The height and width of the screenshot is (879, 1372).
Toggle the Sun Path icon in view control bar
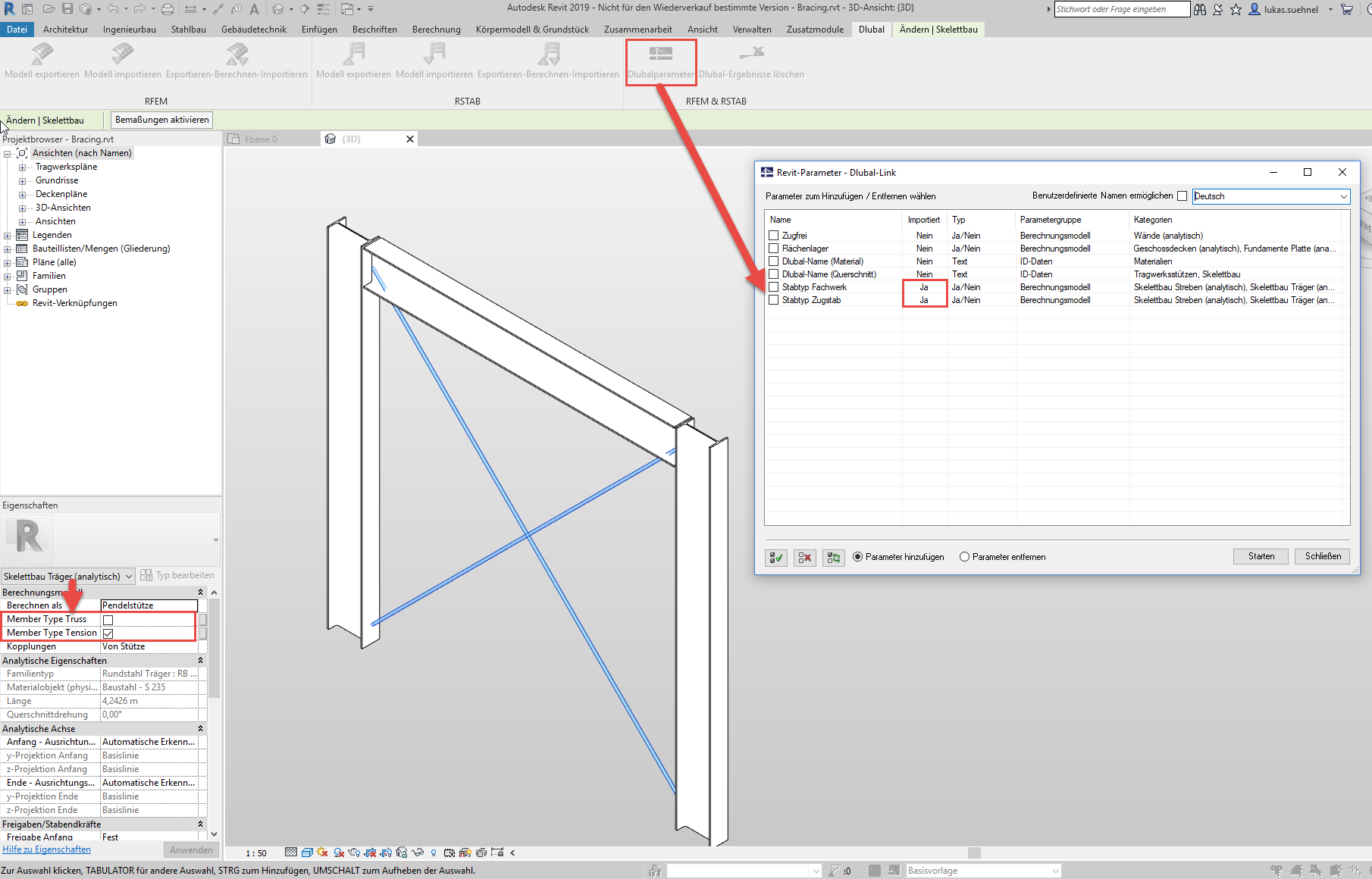323,852
